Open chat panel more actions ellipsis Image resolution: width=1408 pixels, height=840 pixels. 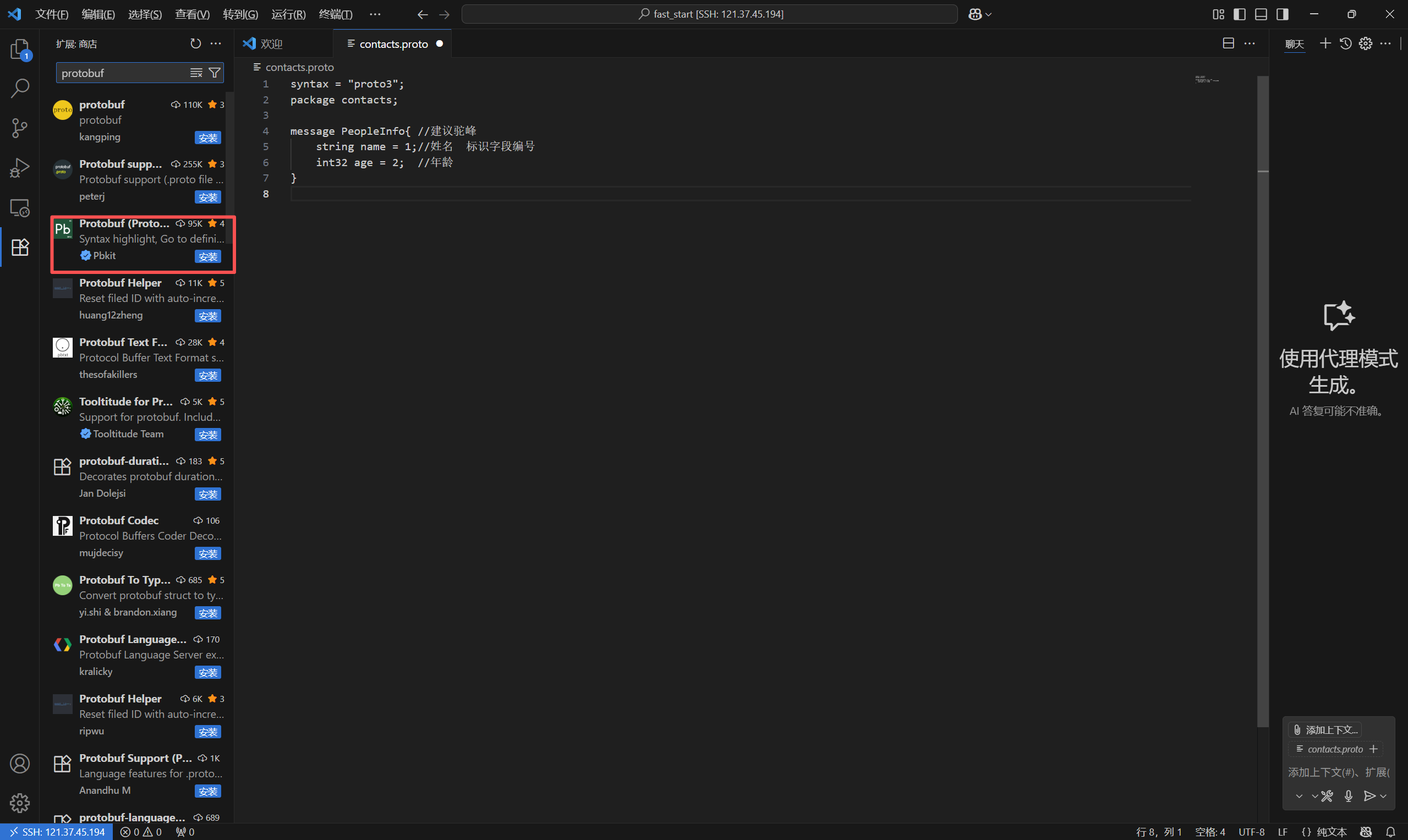1385,43
